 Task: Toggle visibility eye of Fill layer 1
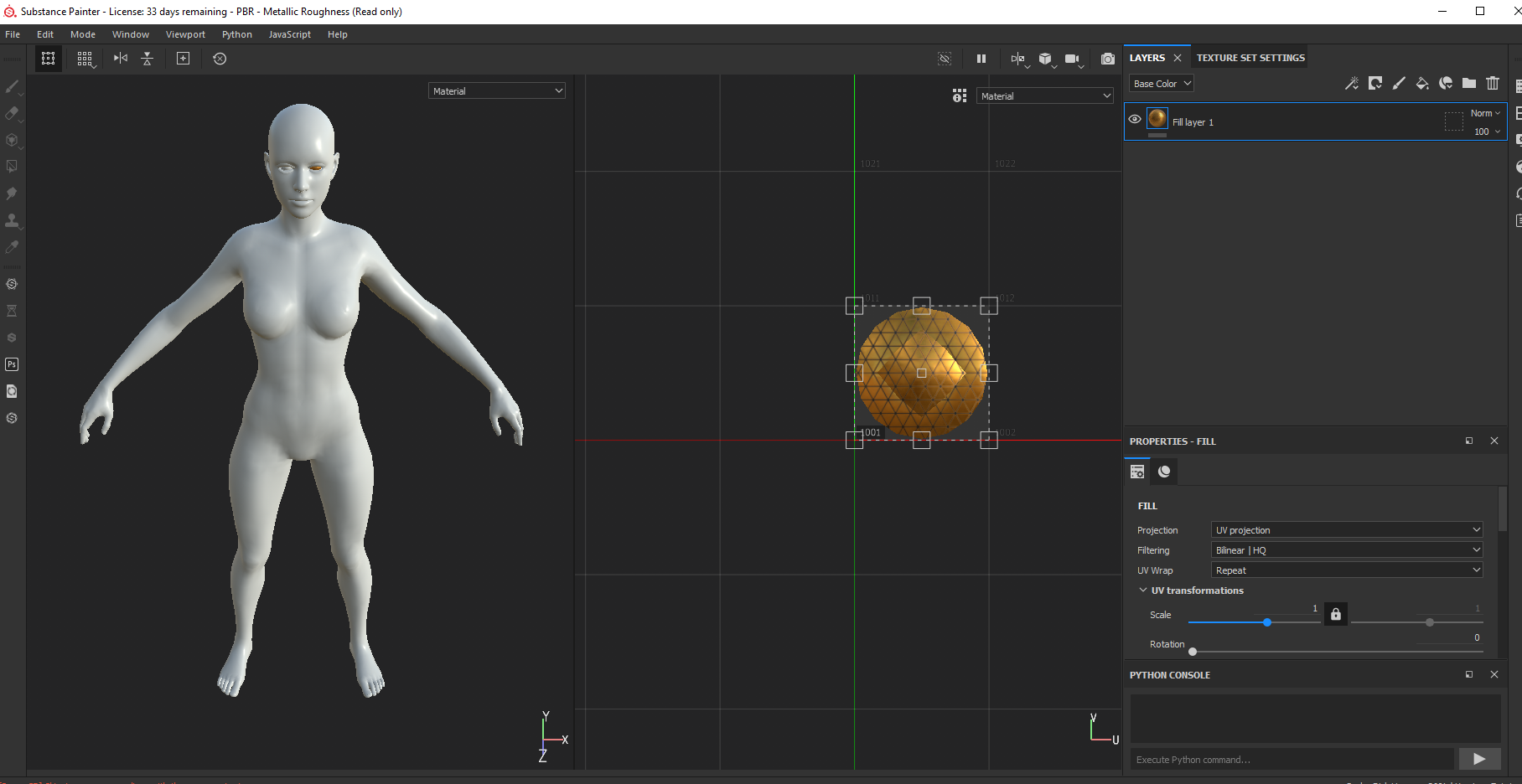point(1135,119)
